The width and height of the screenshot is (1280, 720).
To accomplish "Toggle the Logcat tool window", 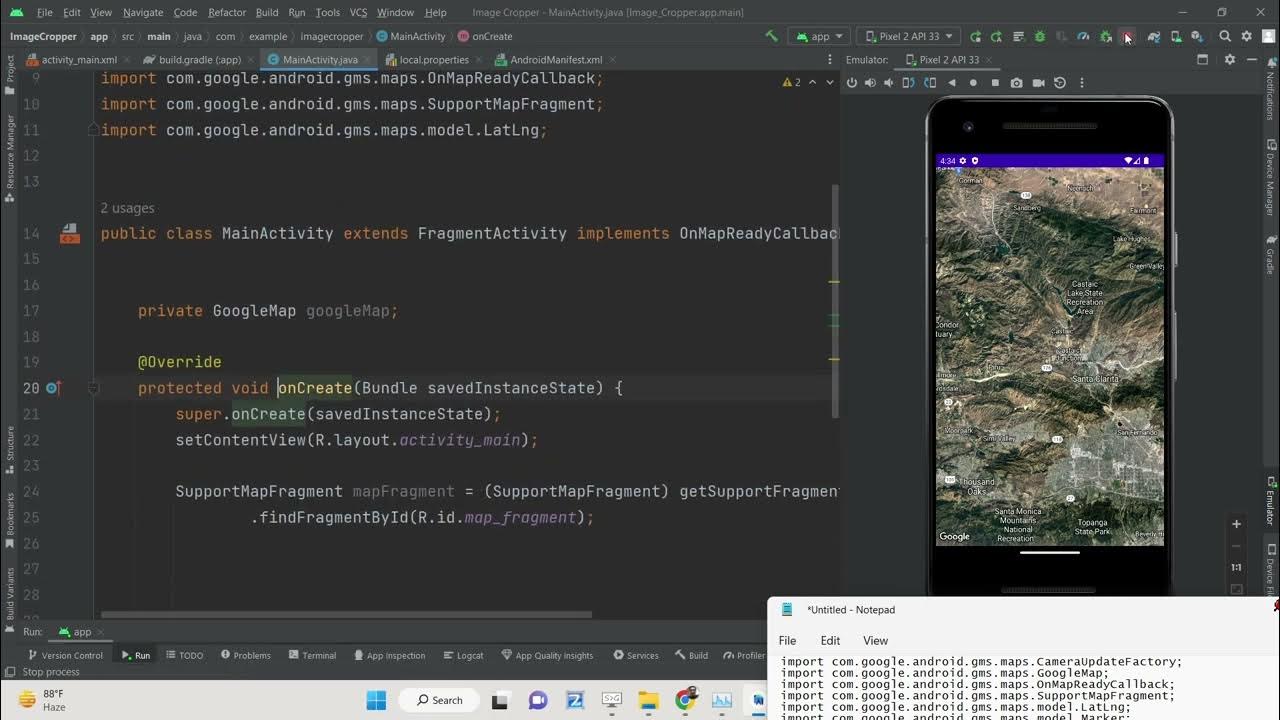I will pyautogui.click(x=463, y=656).
